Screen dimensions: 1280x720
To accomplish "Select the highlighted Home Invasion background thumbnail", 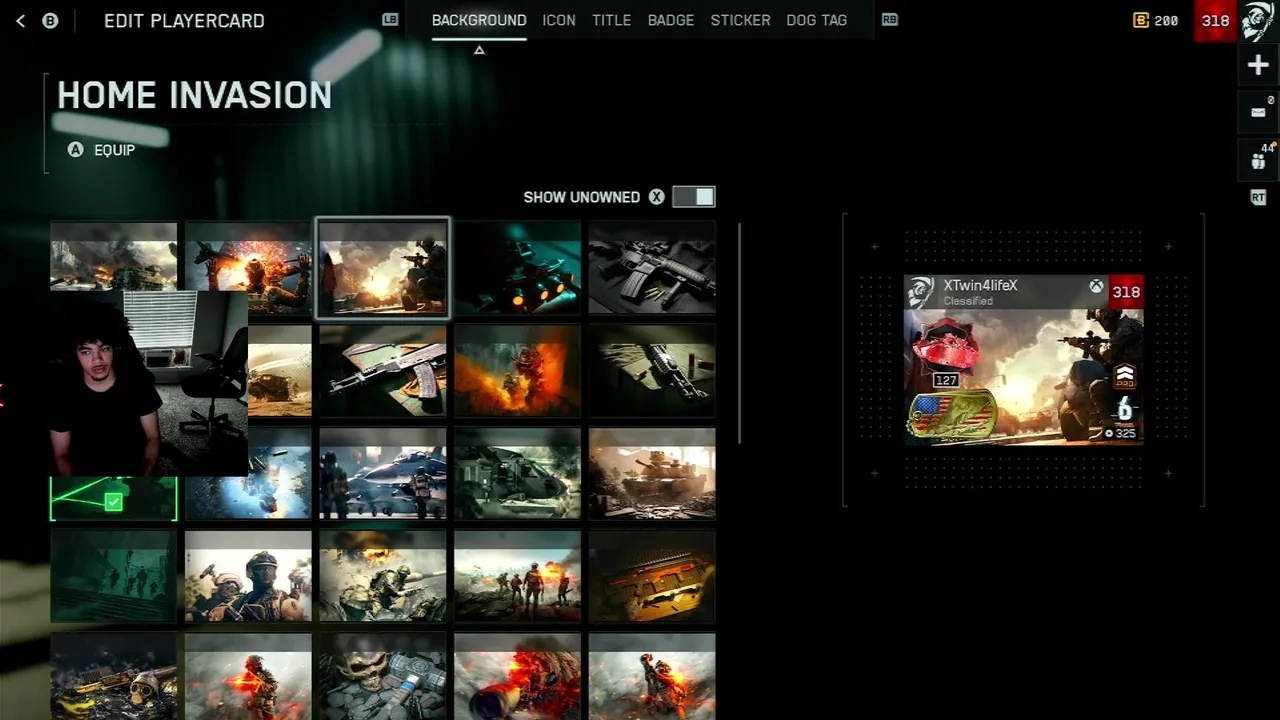I will pos(383,268).
